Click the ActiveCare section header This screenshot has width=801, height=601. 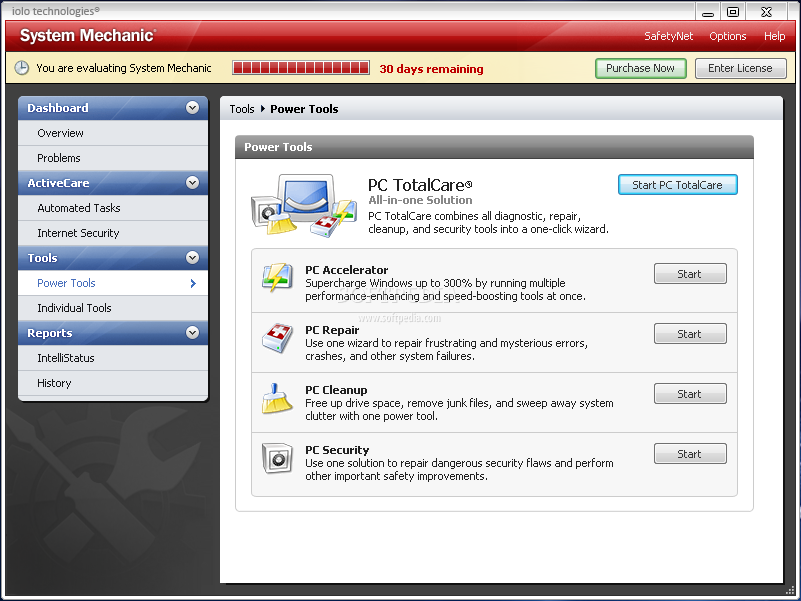tap(113, 183)
